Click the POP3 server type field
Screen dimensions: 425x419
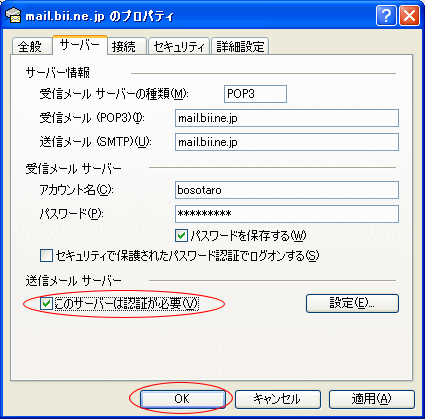click(255, 94)
